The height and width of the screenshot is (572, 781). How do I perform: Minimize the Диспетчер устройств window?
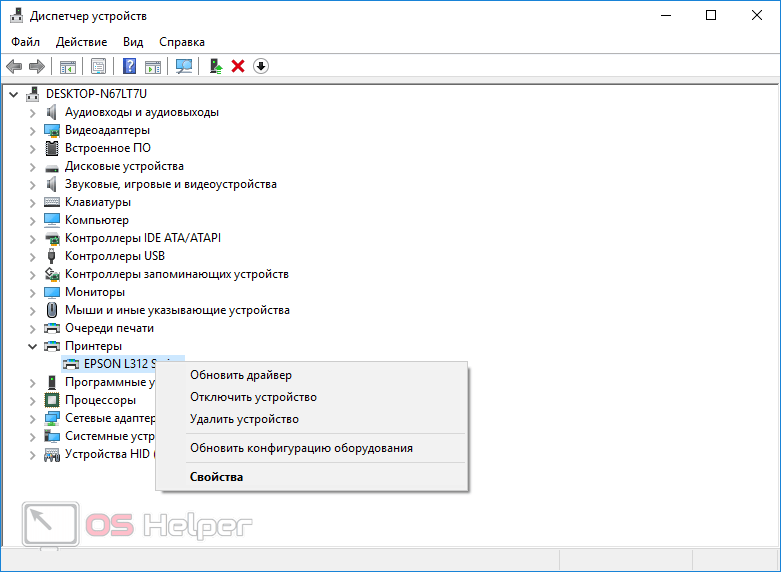click(x=665, y=15)
